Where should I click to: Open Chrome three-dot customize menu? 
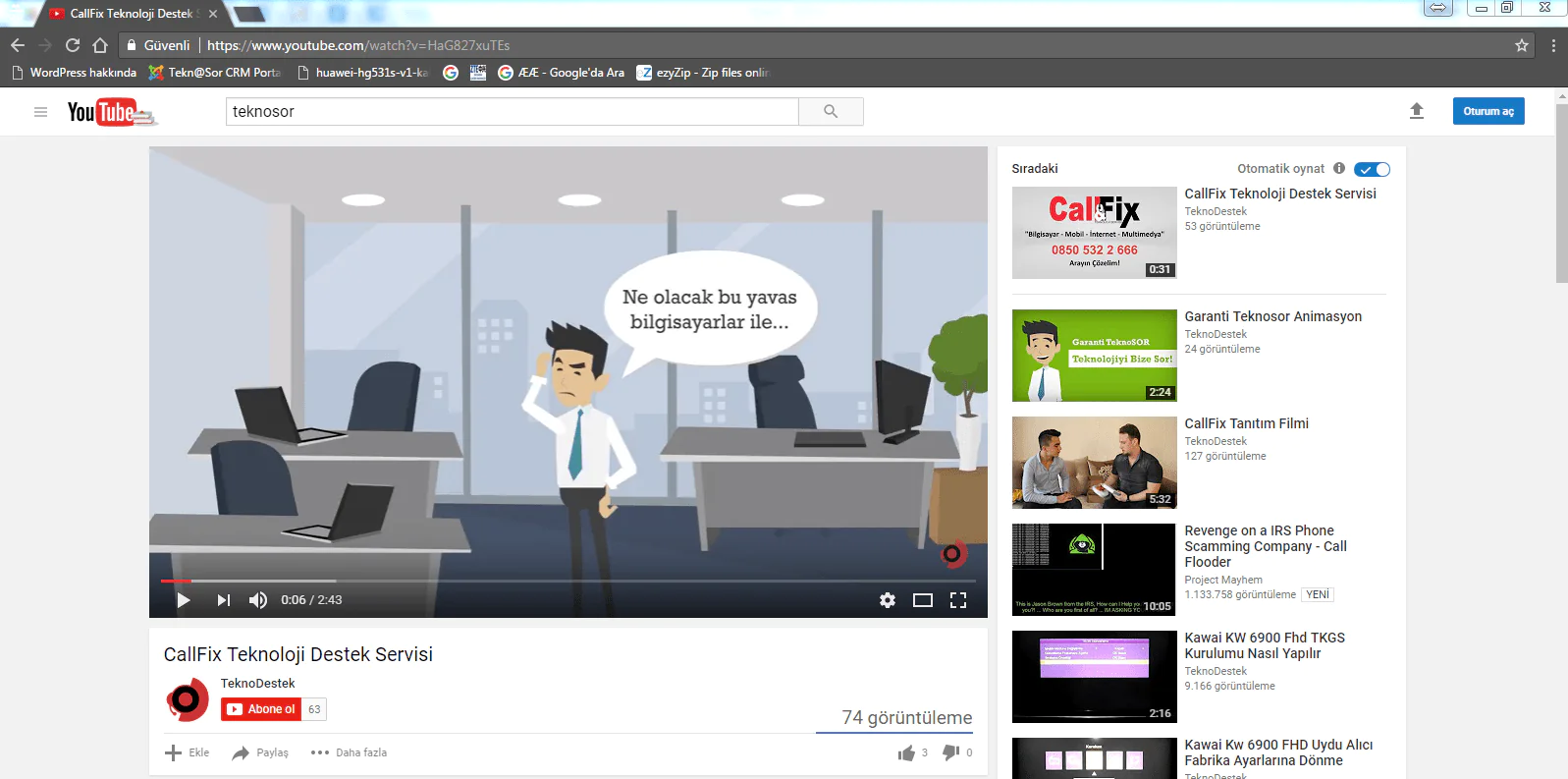pyautogui.click(x=1553, y=45)
